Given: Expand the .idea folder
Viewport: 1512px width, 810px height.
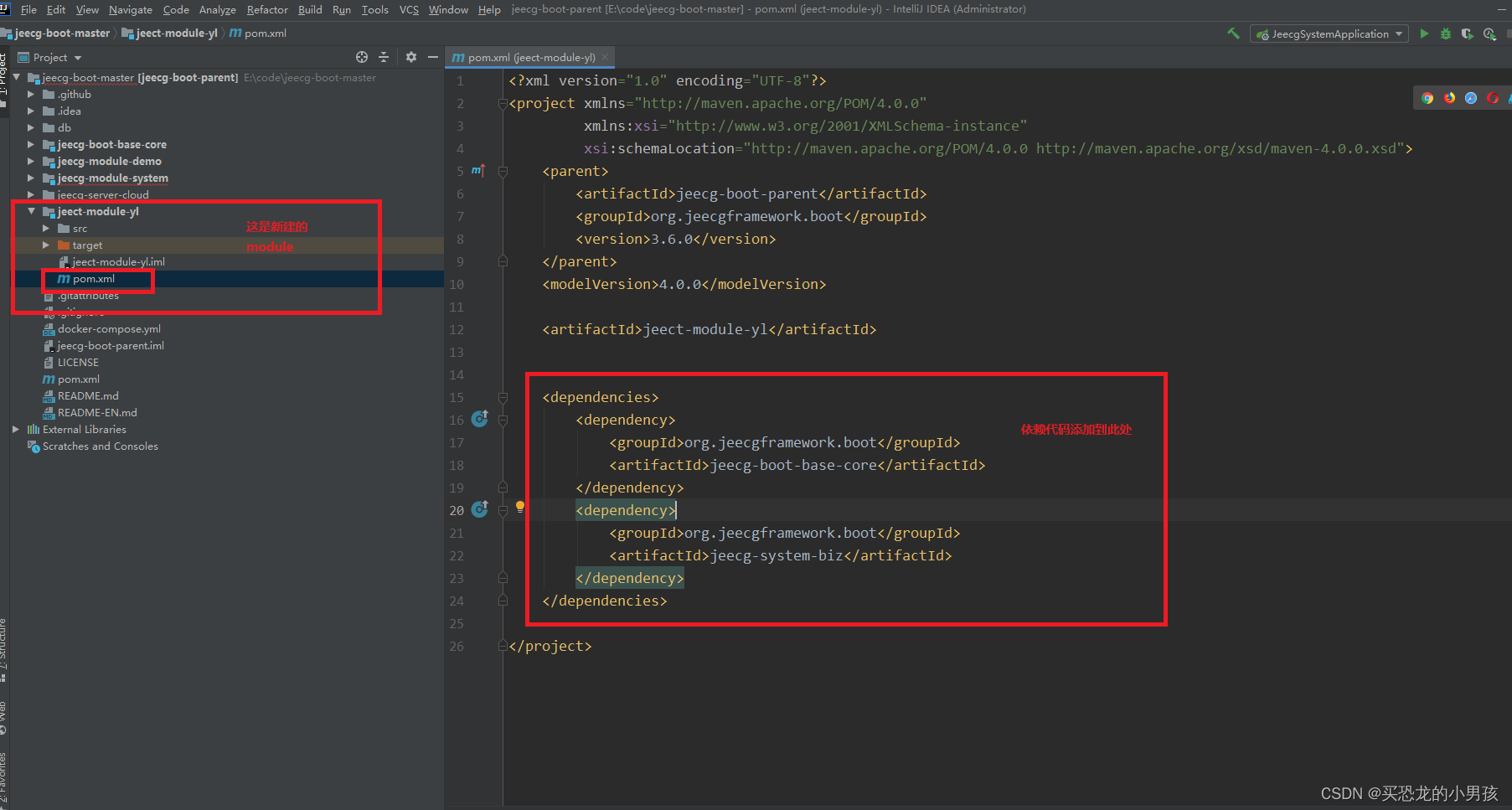Looking at the screenshot, I should 31,111.
